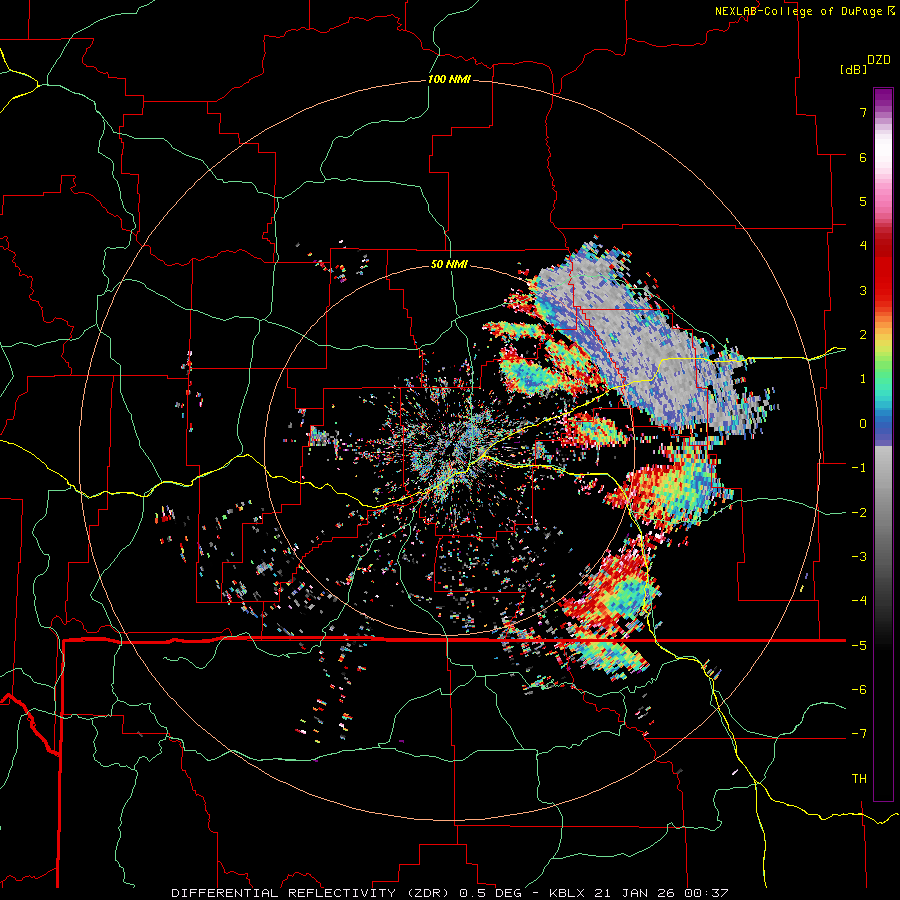Click the -1 value on the color scale

[x=859, y=468]
